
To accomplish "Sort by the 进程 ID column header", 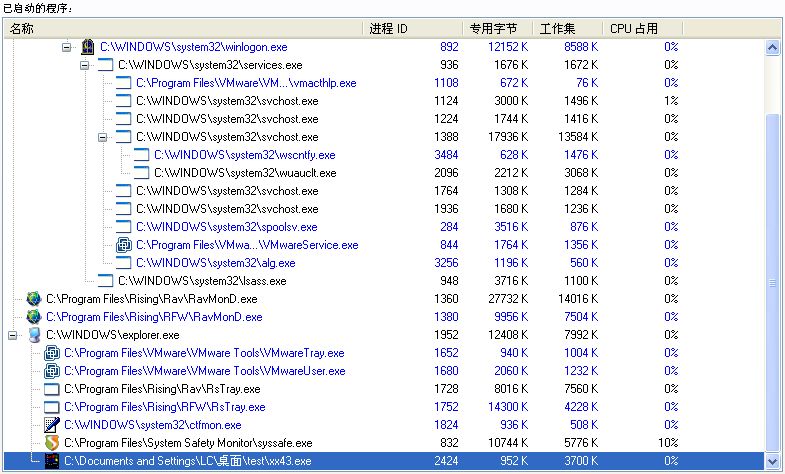I will pyautogui.click(x=413, y=29).
